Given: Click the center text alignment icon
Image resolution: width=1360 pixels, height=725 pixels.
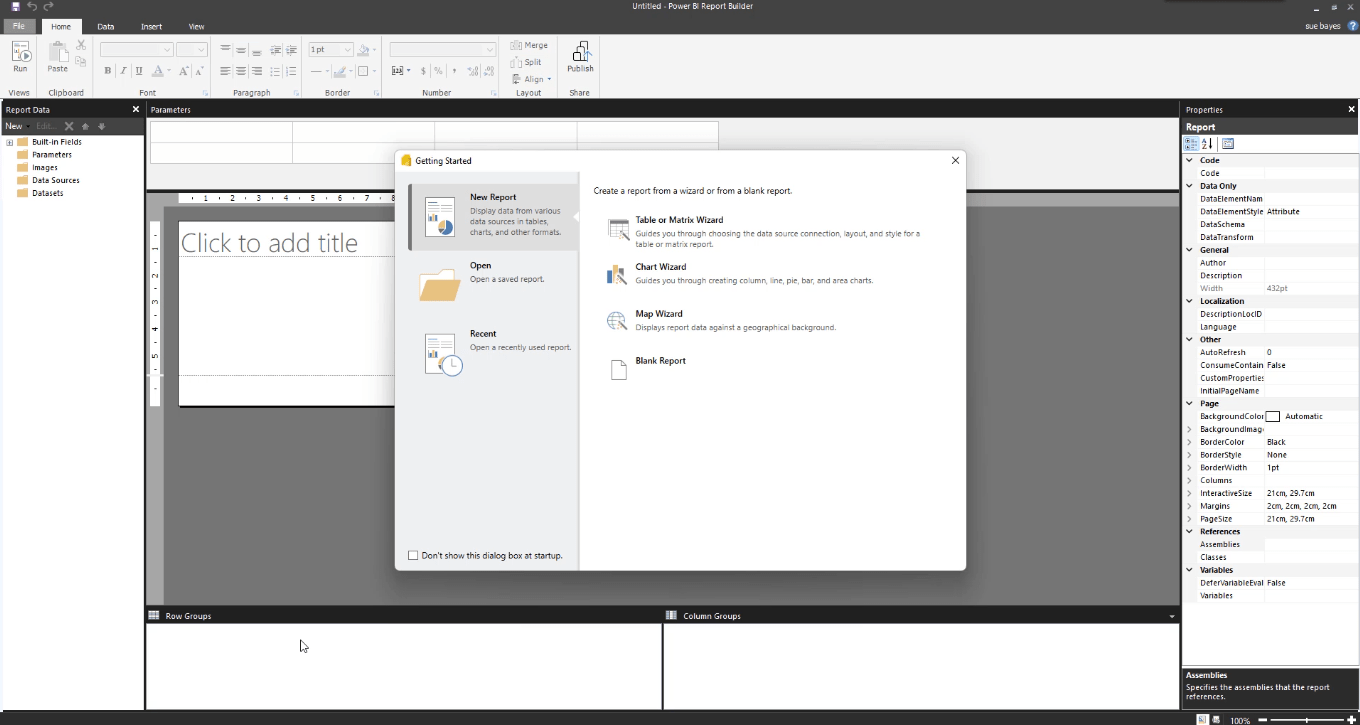Looking at the screenshot, I should click(241, 71).
